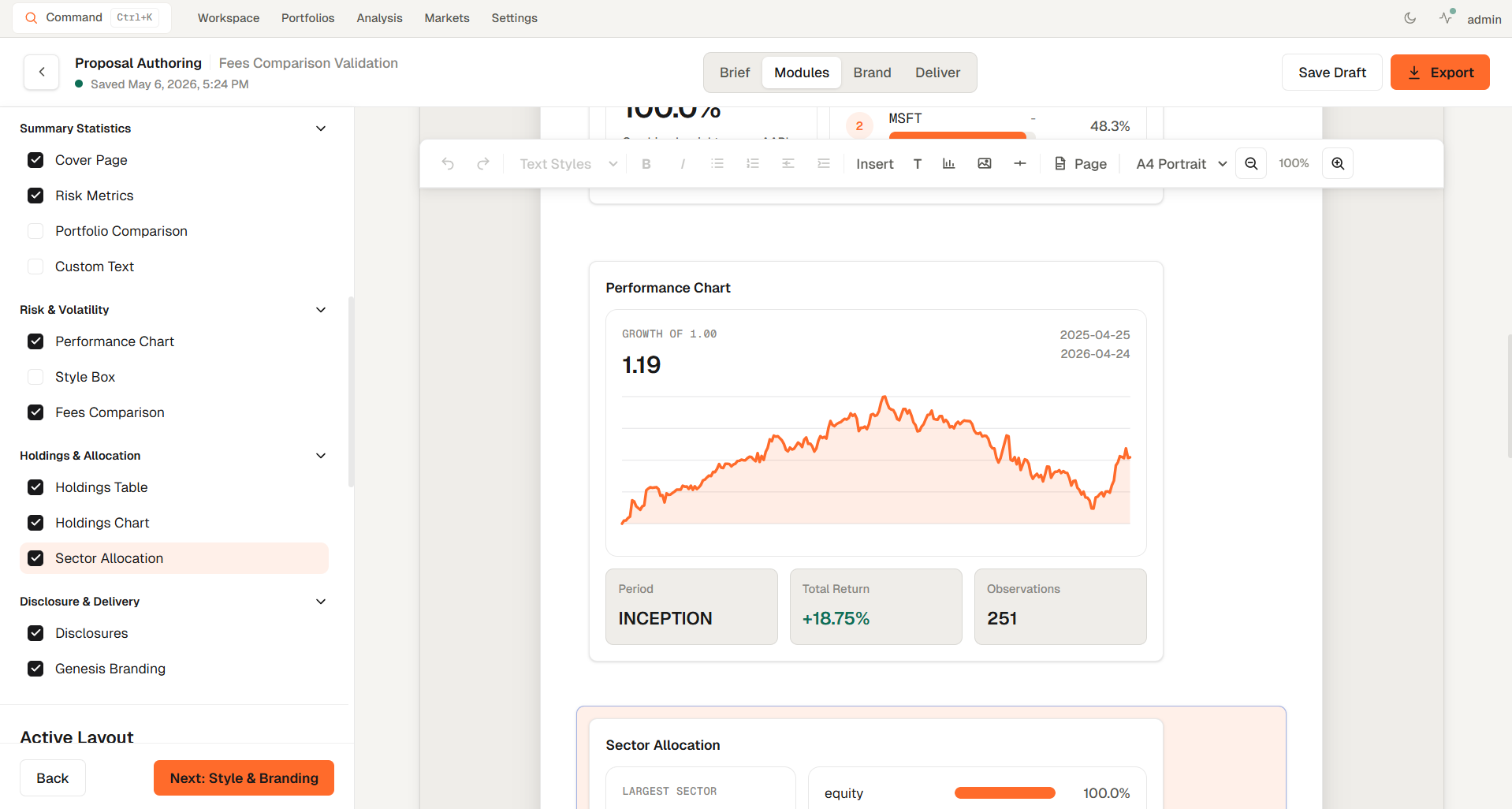Enable the Style Box module
Viewport: 1512px width, 809px height.
[35, 377]
